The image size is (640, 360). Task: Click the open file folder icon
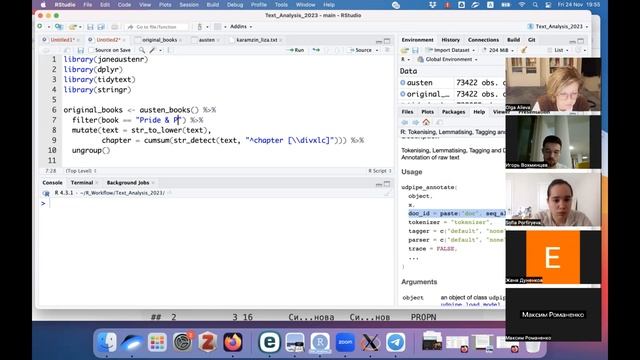click(x=73, y=27)
